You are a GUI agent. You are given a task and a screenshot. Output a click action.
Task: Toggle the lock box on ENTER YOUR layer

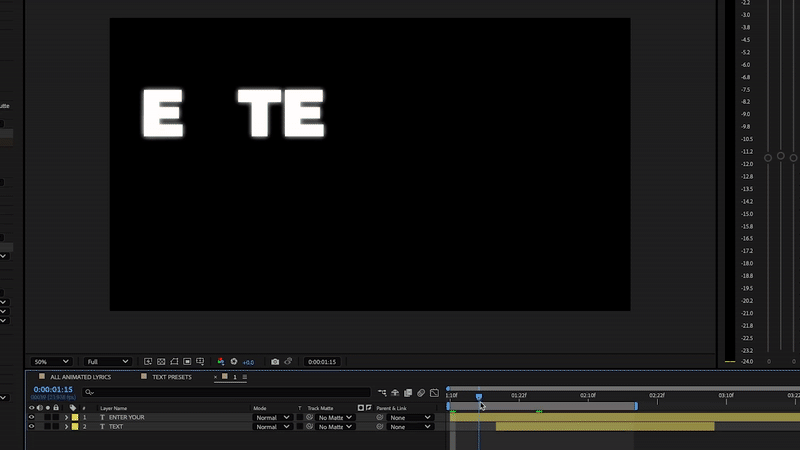click(x=56, y=417)
